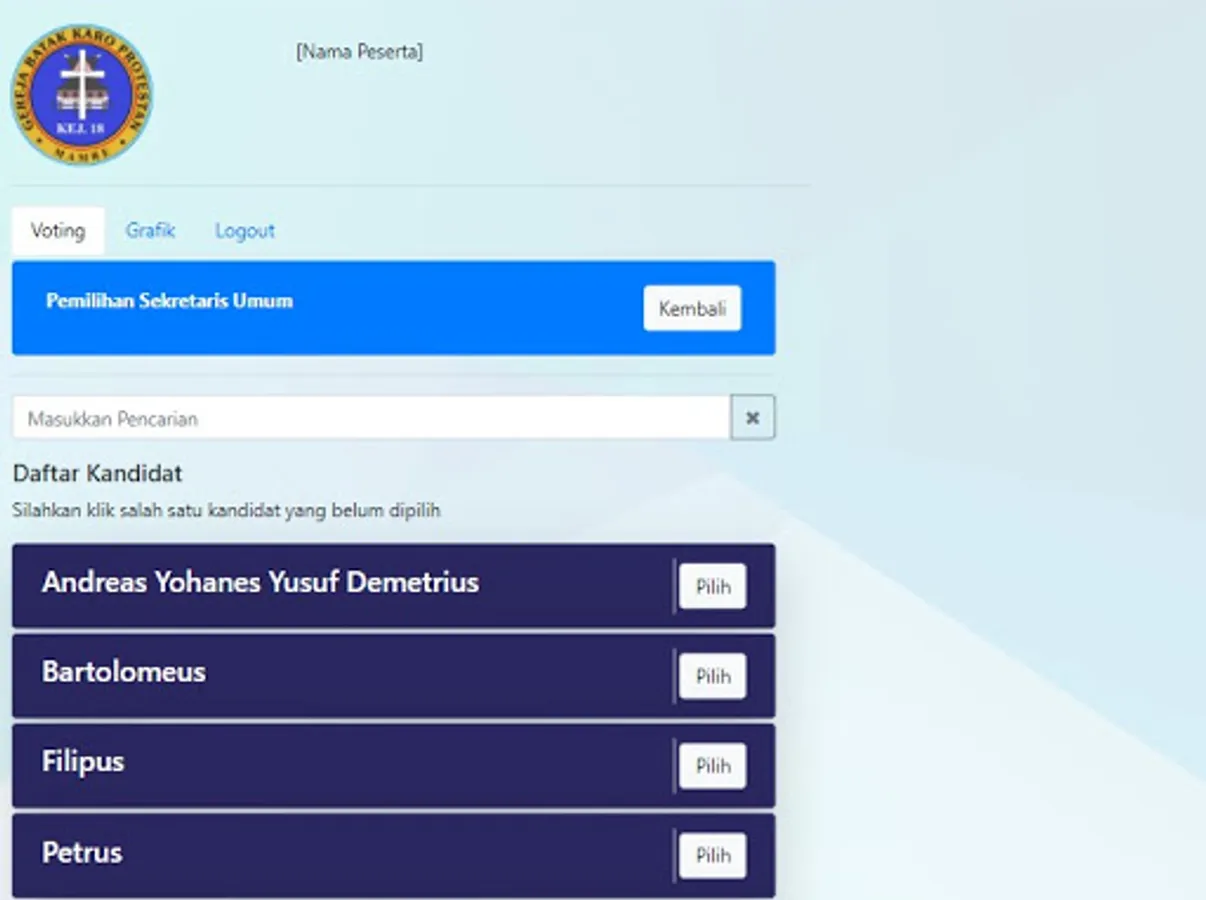1206x900 pixels.
Task: Click the Pemilihan Sekretaris Umum heading
Action: coord(170,300)
